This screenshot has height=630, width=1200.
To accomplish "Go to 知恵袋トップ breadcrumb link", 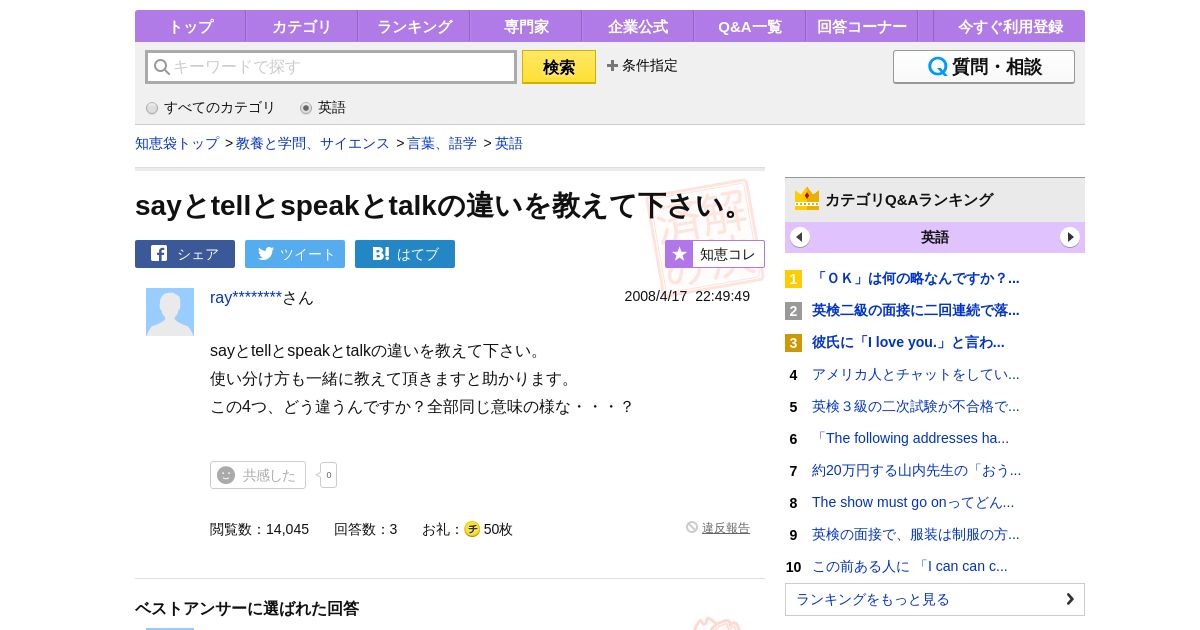I will (177, 144).
